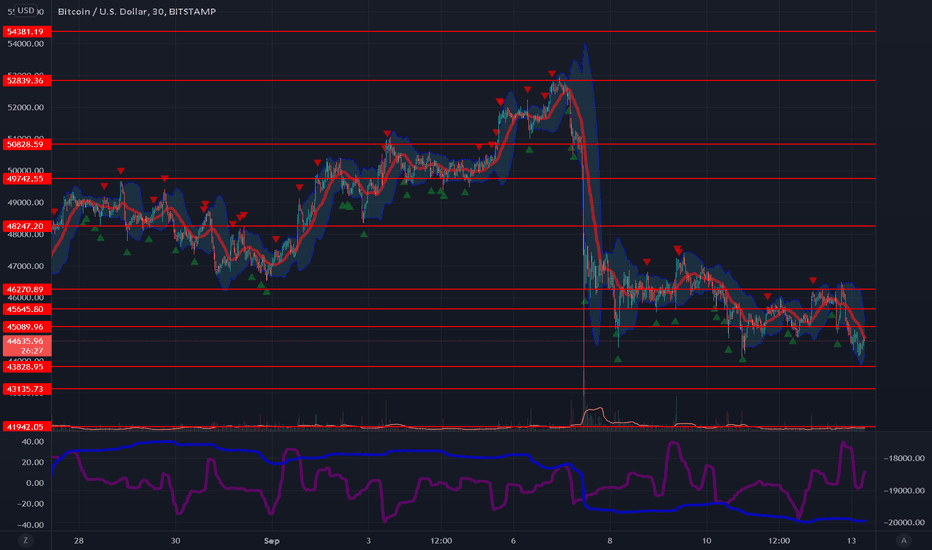
Task: Select the 50828.59 red price label
Action: pos(27,144)
